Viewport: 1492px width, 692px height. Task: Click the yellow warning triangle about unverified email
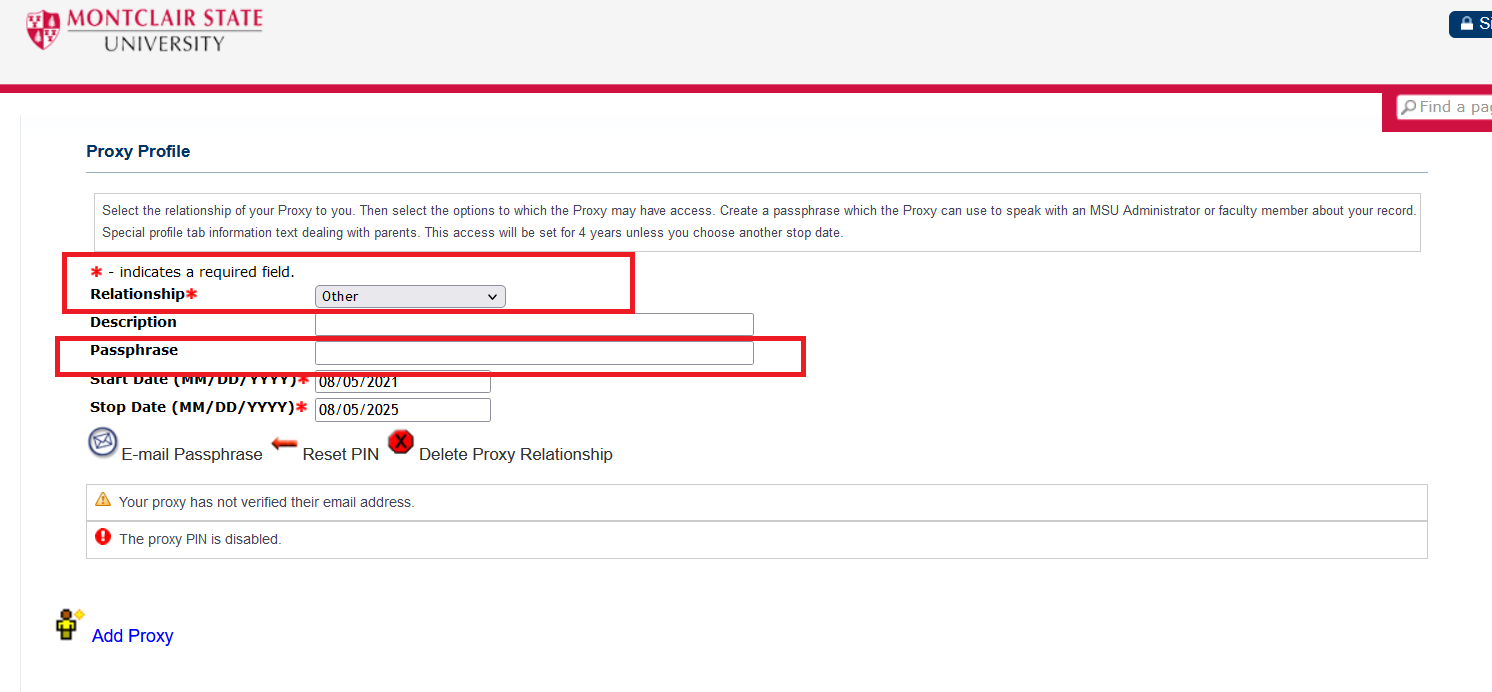[102, 501]
